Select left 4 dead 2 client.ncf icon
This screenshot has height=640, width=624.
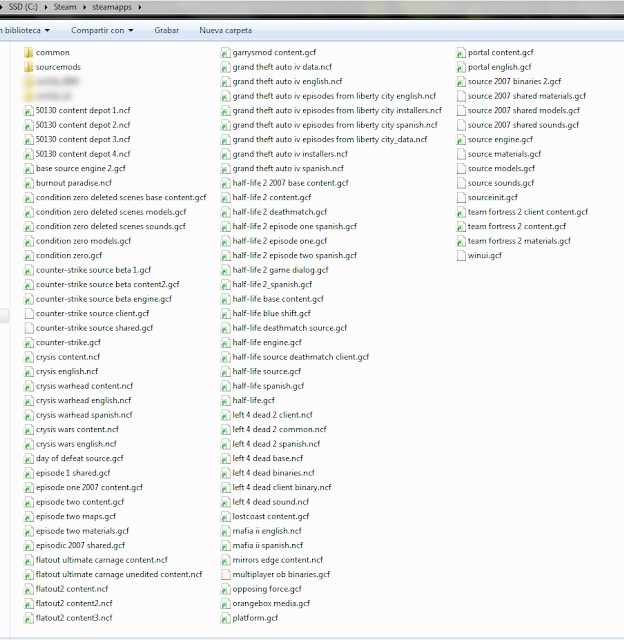(x=225, y=415)
